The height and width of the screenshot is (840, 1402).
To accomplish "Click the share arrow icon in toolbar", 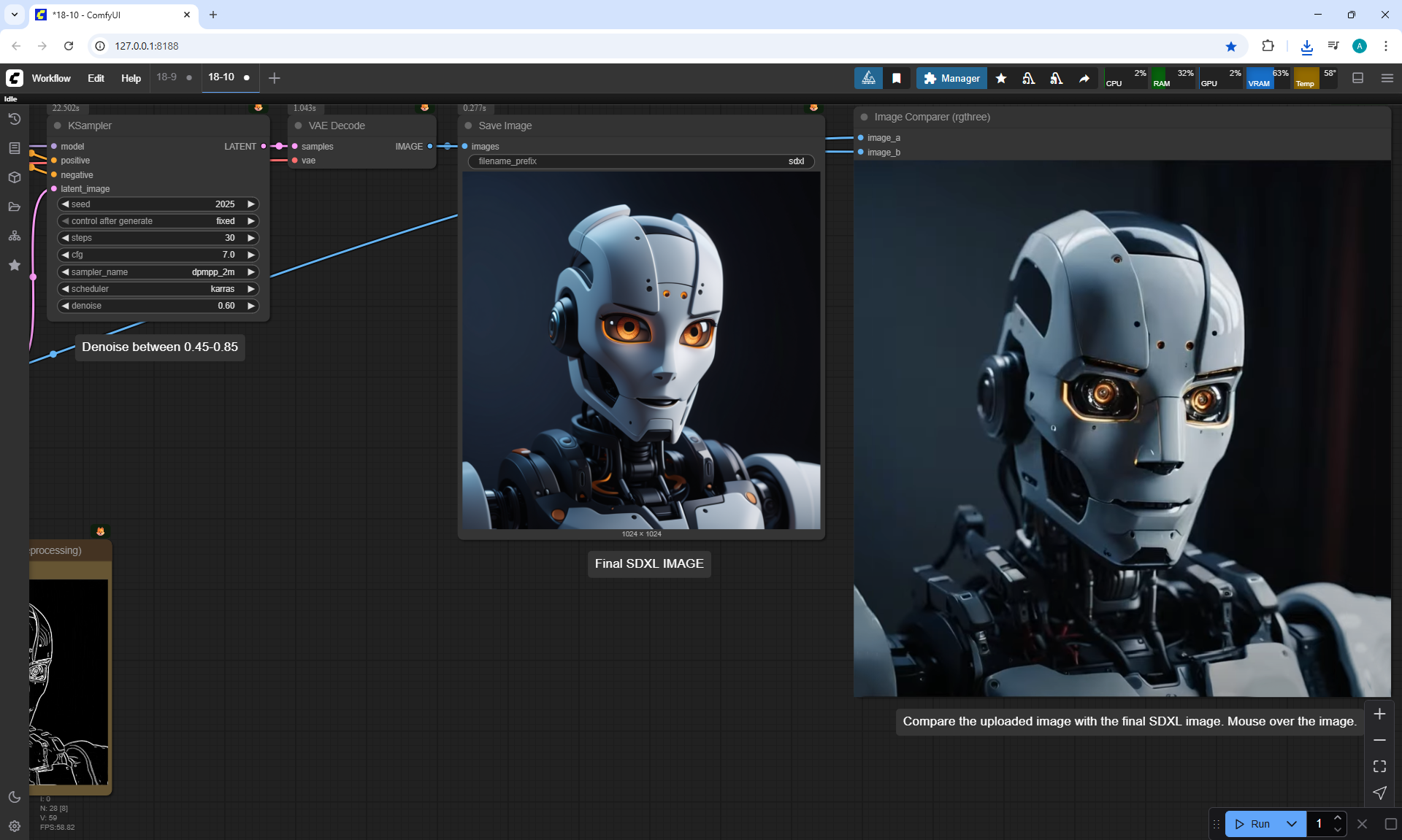I will [x=1084, y=78].
